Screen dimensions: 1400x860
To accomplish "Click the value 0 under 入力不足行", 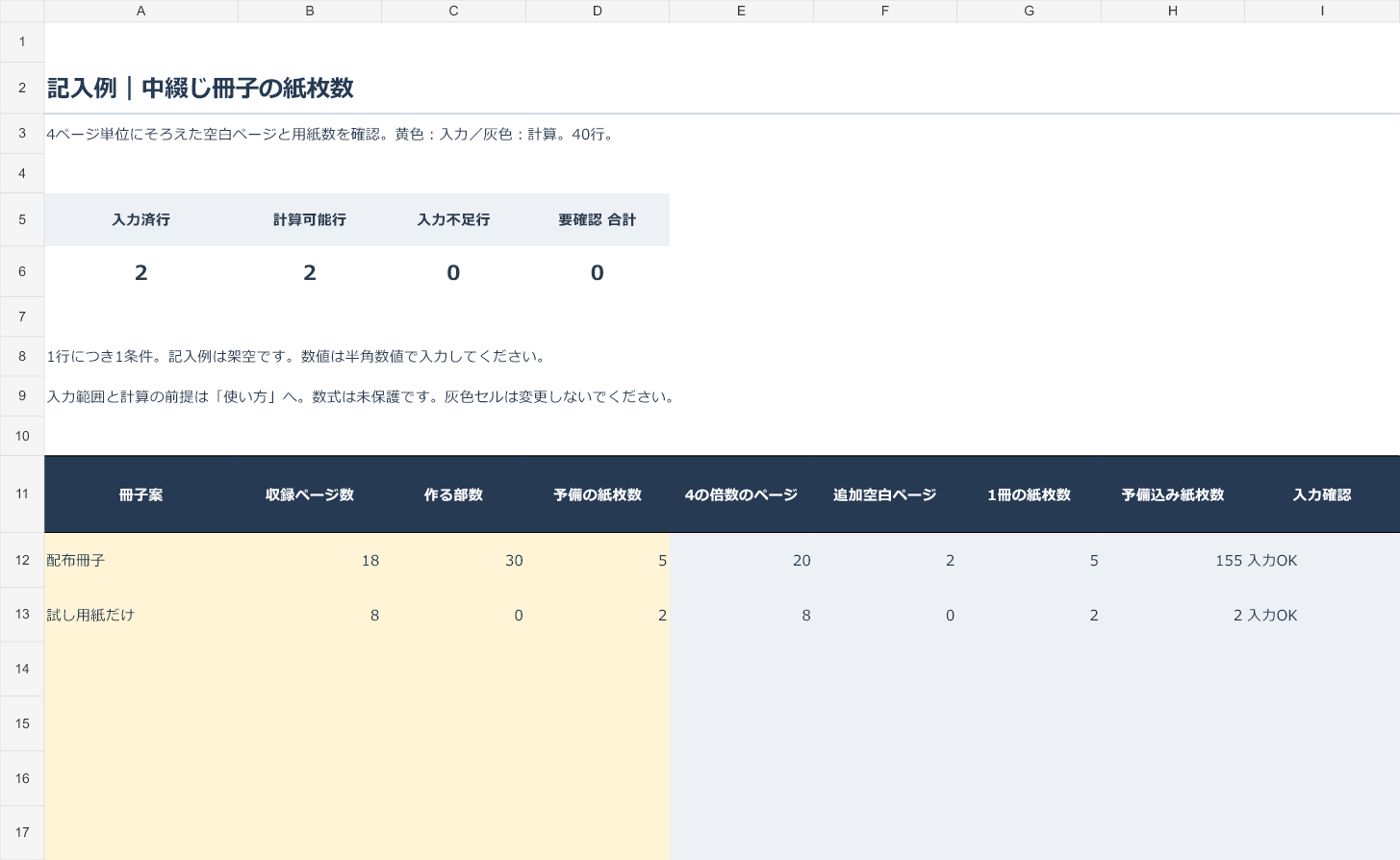I will click(453, 273).
